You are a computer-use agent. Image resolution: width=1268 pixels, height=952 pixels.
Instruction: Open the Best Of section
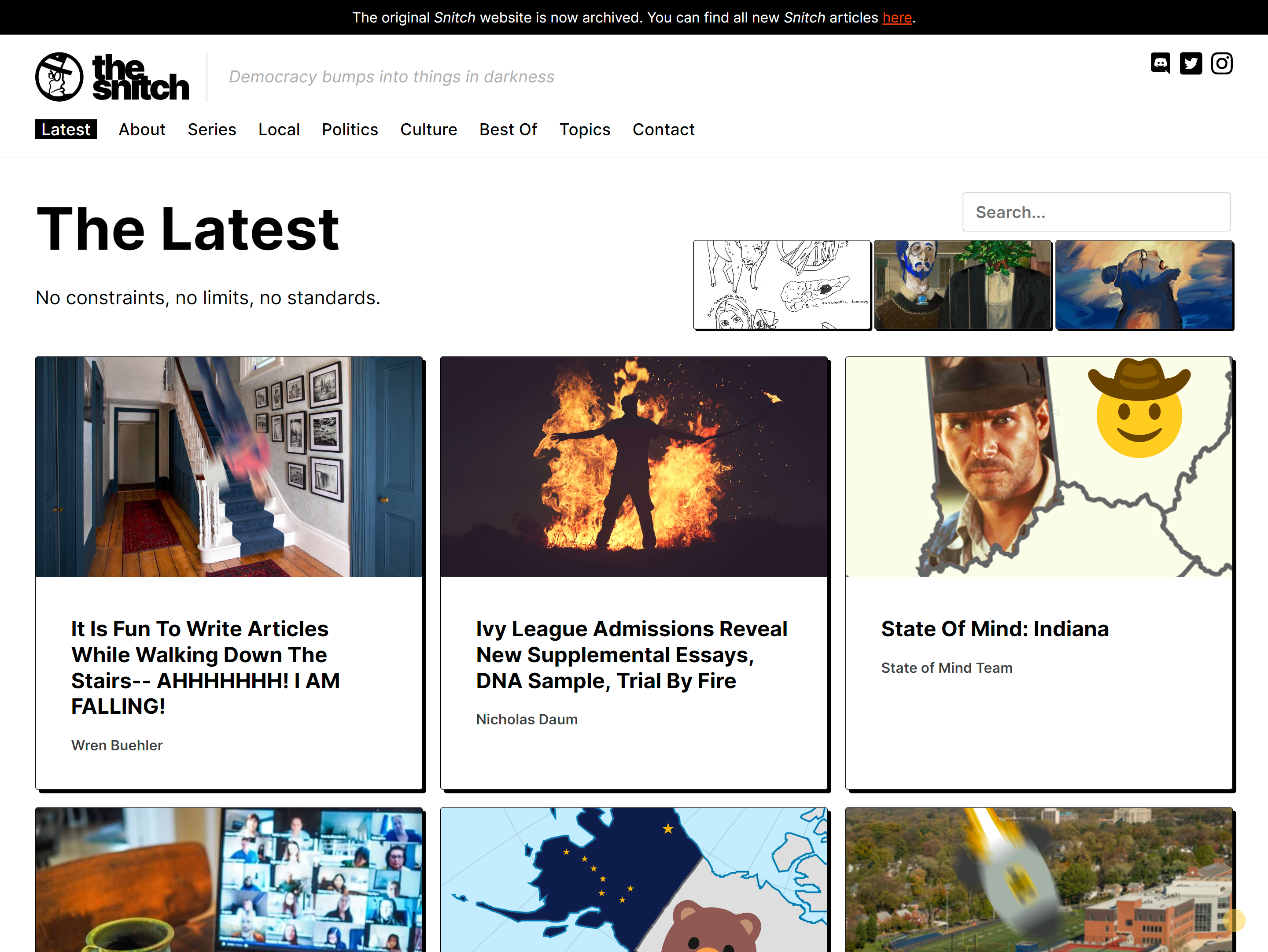pos(508,129)
